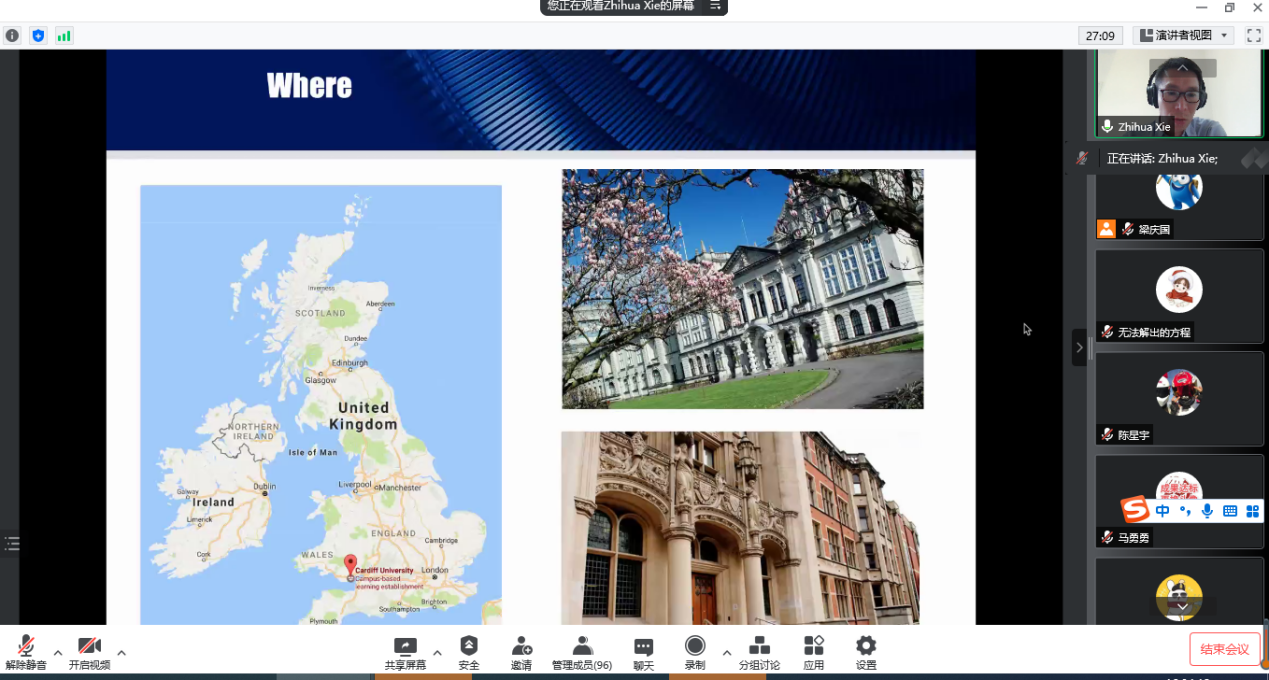
Task: Toggle 录制 recording
Action: 695,652
